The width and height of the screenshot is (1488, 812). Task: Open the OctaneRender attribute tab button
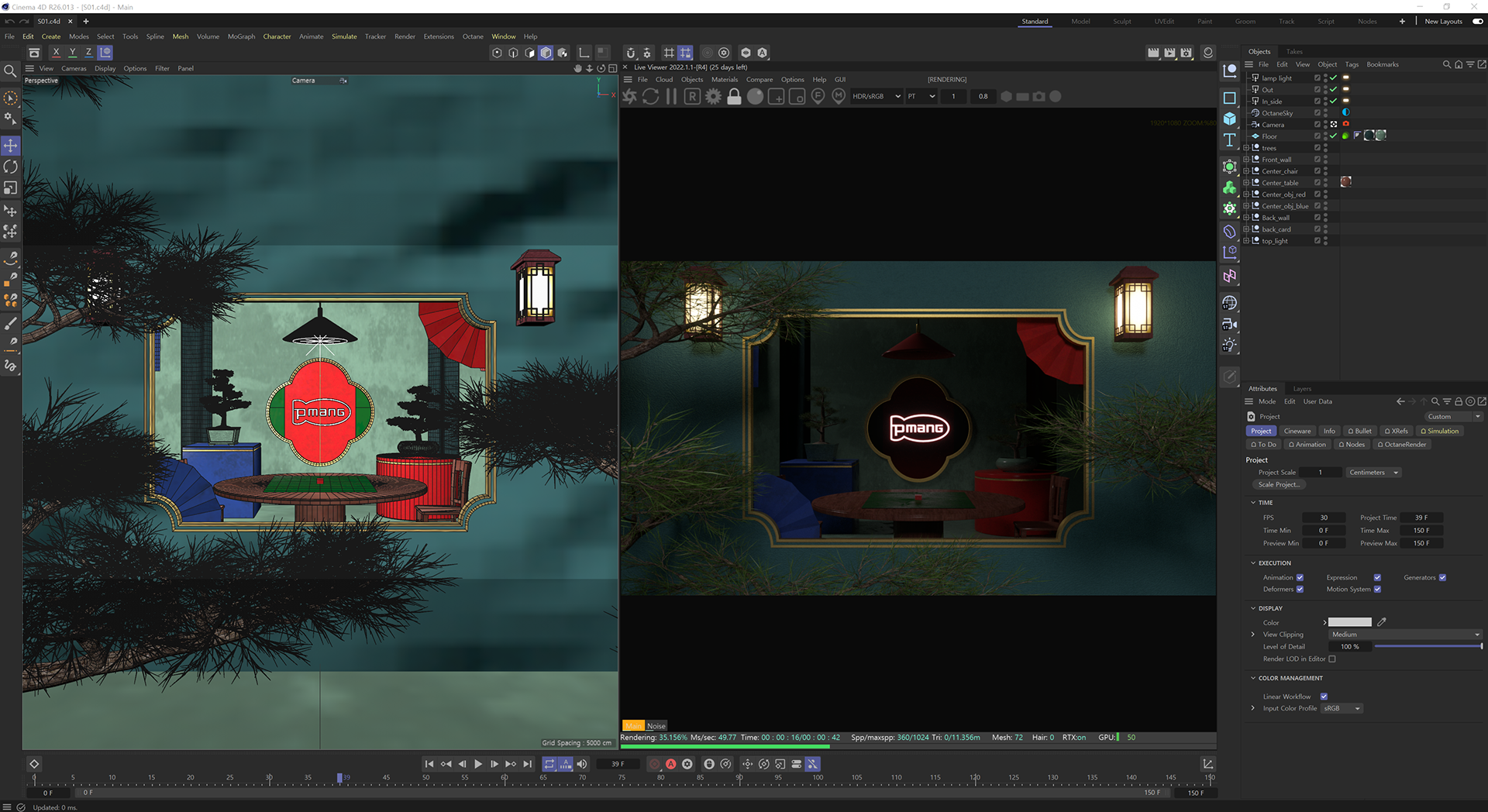tap(1402, 445)
